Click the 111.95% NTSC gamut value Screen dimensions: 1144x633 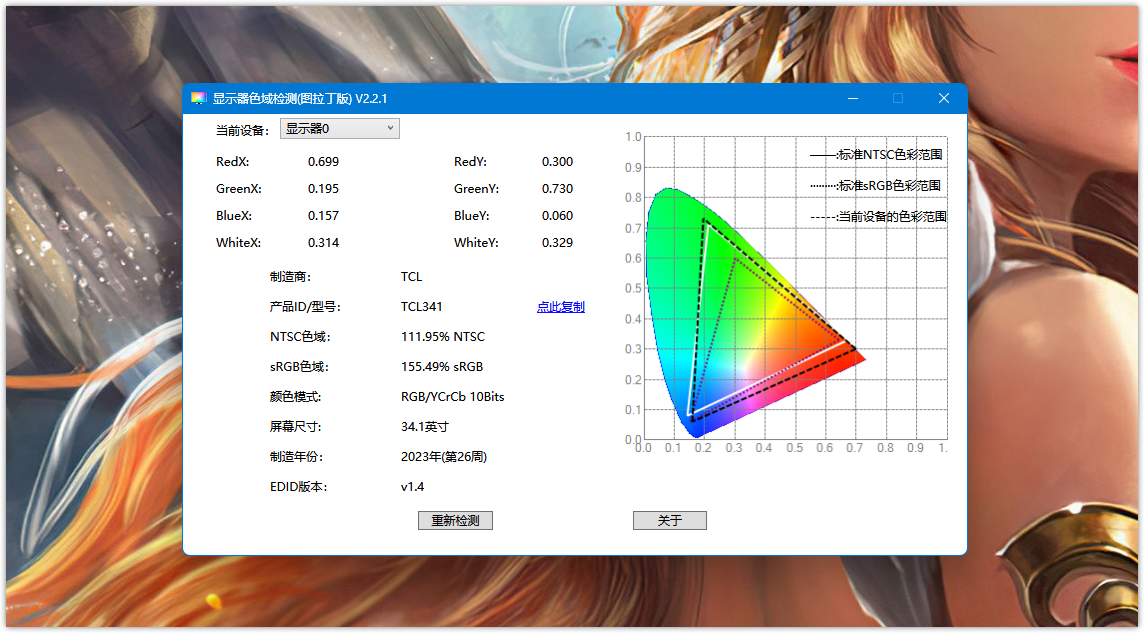click(x=442, y=337)
